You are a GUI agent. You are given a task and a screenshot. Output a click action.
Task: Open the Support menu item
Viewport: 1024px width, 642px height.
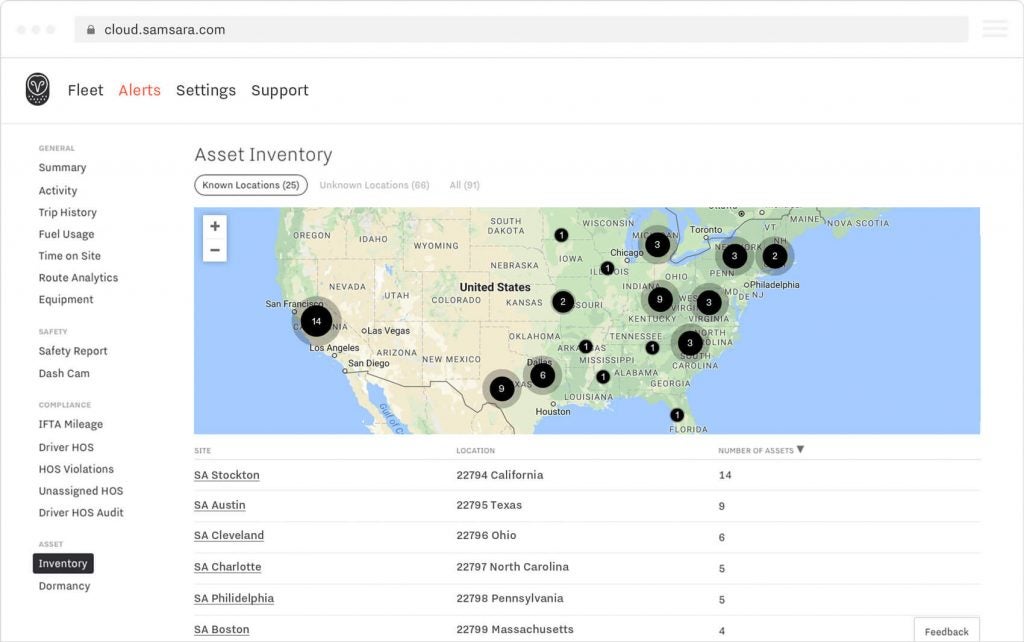tap(279, 90)
